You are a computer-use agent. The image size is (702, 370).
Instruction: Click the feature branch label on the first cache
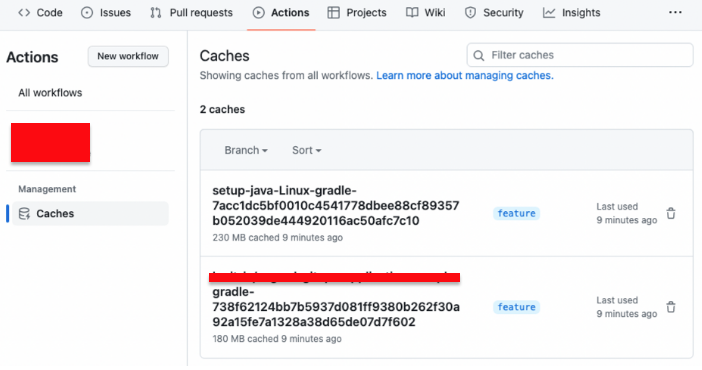click(516, 214)
